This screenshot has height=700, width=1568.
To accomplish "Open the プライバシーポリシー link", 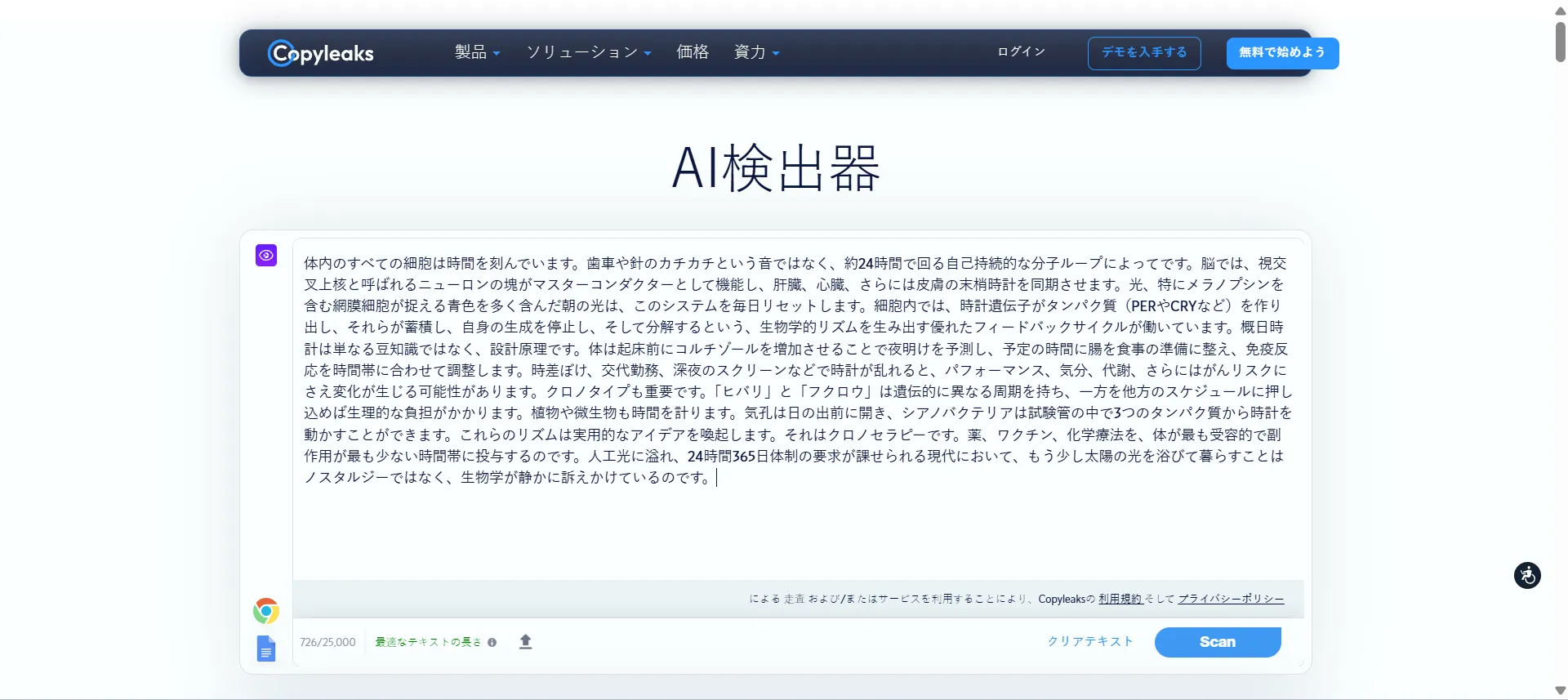I will click(x=1231, y=599).
